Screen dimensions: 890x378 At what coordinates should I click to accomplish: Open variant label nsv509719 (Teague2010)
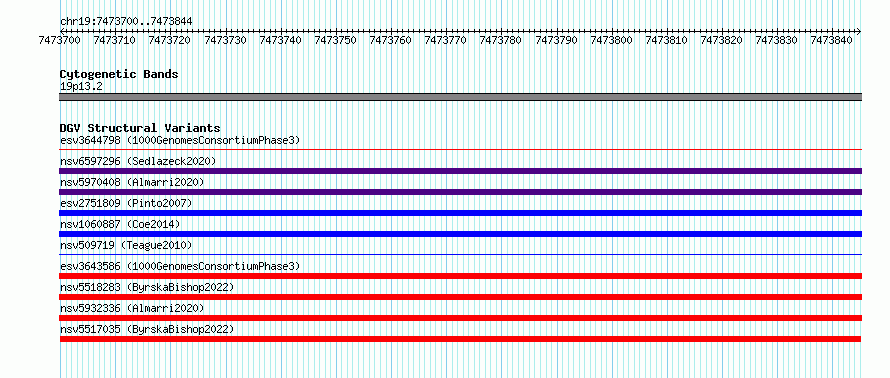126,245
